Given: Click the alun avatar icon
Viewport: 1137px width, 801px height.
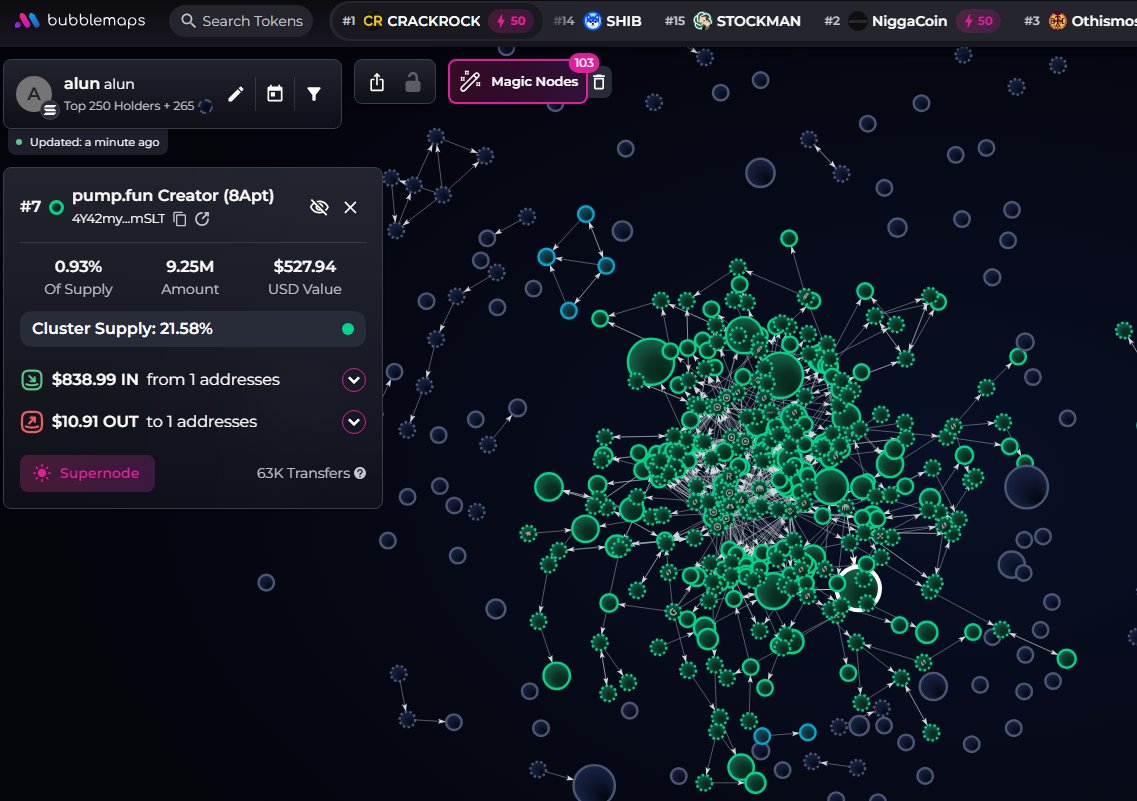Looking at the screenshot, I should point(34,94).
